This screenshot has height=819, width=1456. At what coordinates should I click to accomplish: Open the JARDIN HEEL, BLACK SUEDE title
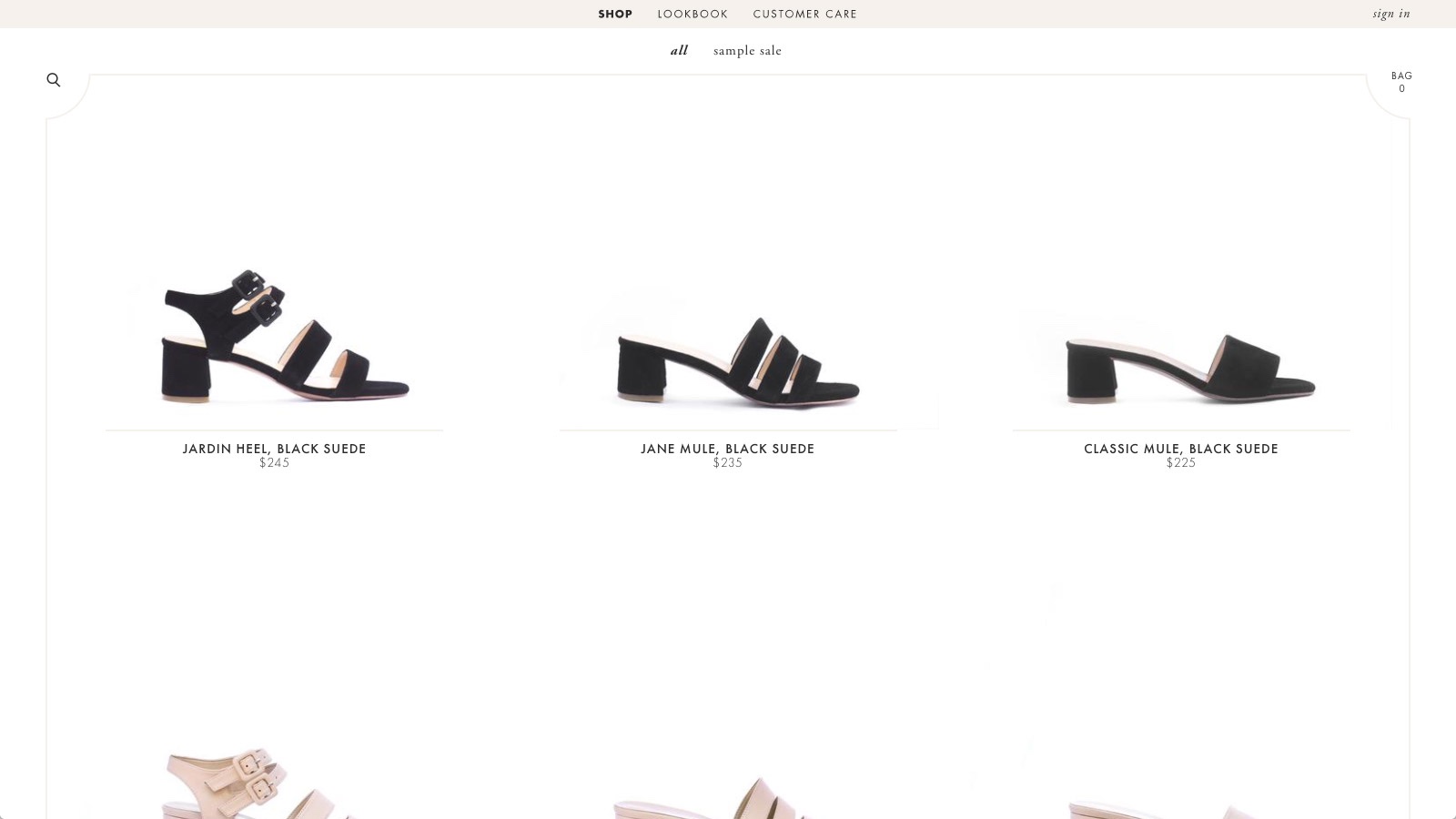point(274,449)
